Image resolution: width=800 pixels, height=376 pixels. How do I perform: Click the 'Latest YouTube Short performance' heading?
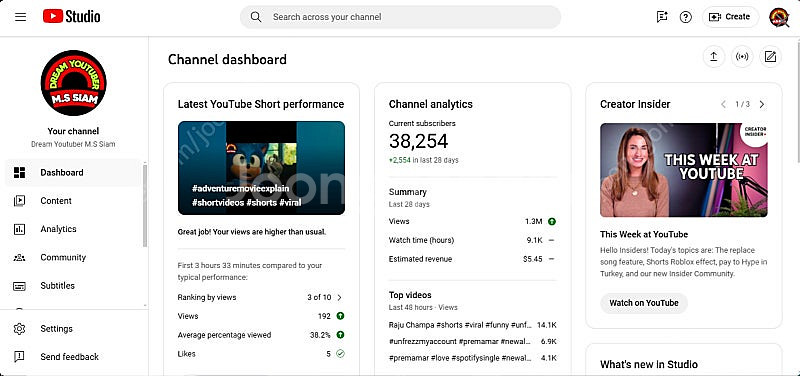tap(261, 104)
